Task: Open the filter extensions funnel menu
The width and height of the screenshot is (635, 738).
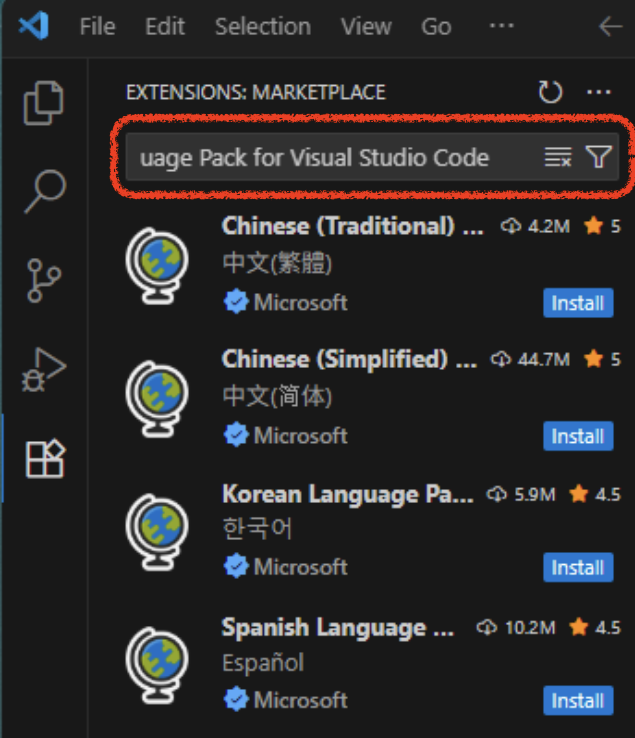Action: (x=598, y=157)
